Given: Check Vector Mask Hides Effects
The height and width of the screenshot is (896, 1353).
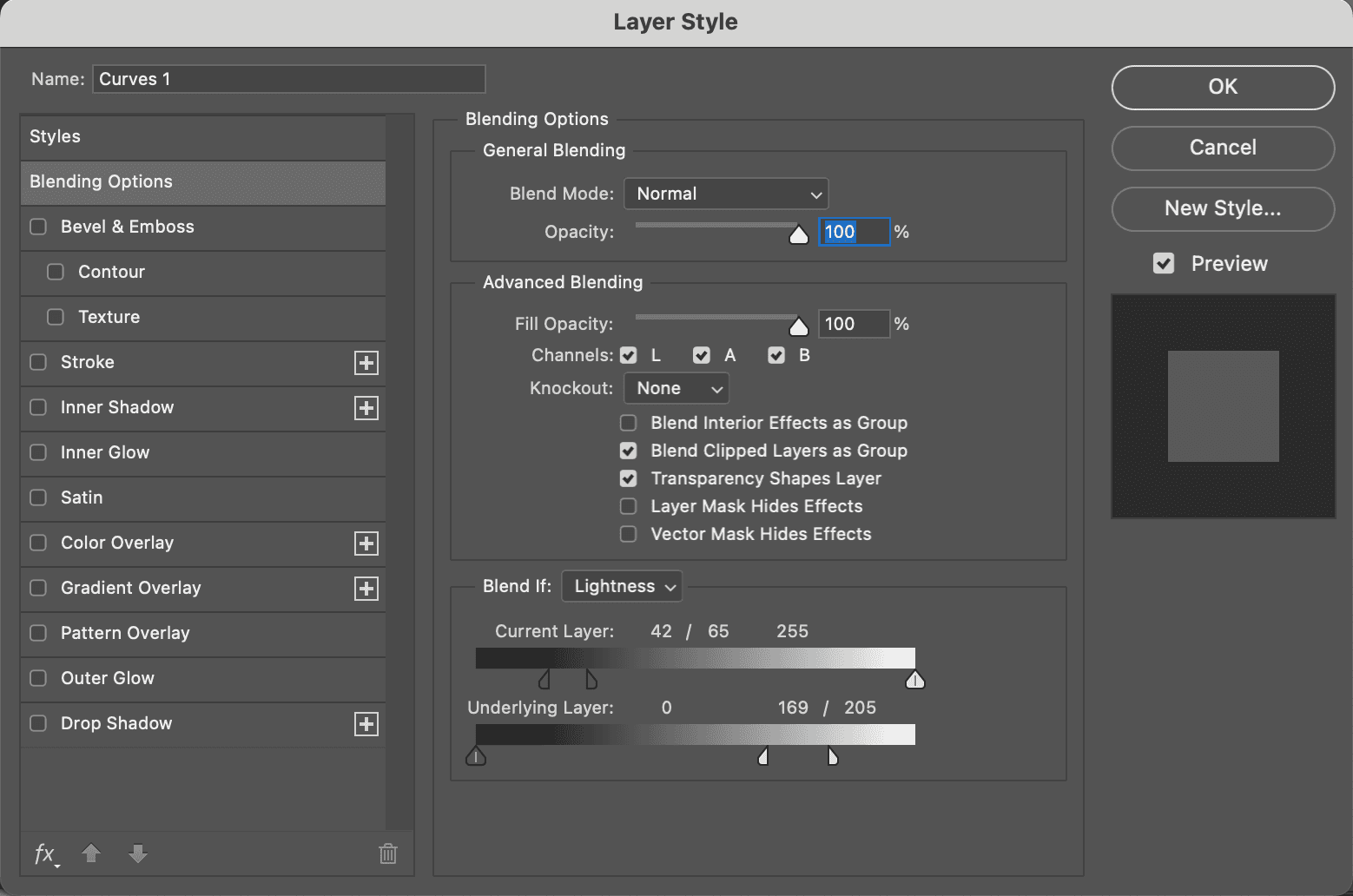Looking at the screenshot, I should (x=628, y=534).
